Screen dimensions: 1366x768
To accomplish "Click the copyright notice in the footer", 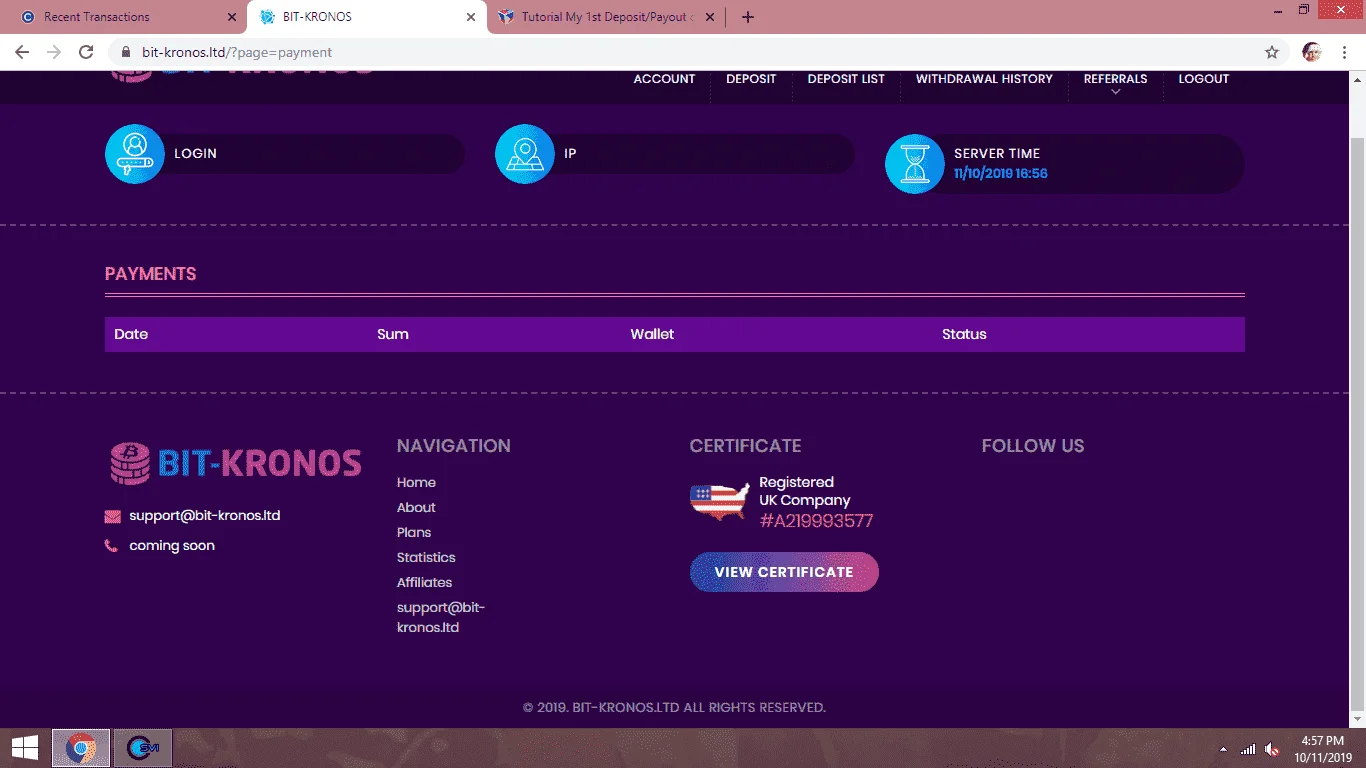I will point(674,708).
